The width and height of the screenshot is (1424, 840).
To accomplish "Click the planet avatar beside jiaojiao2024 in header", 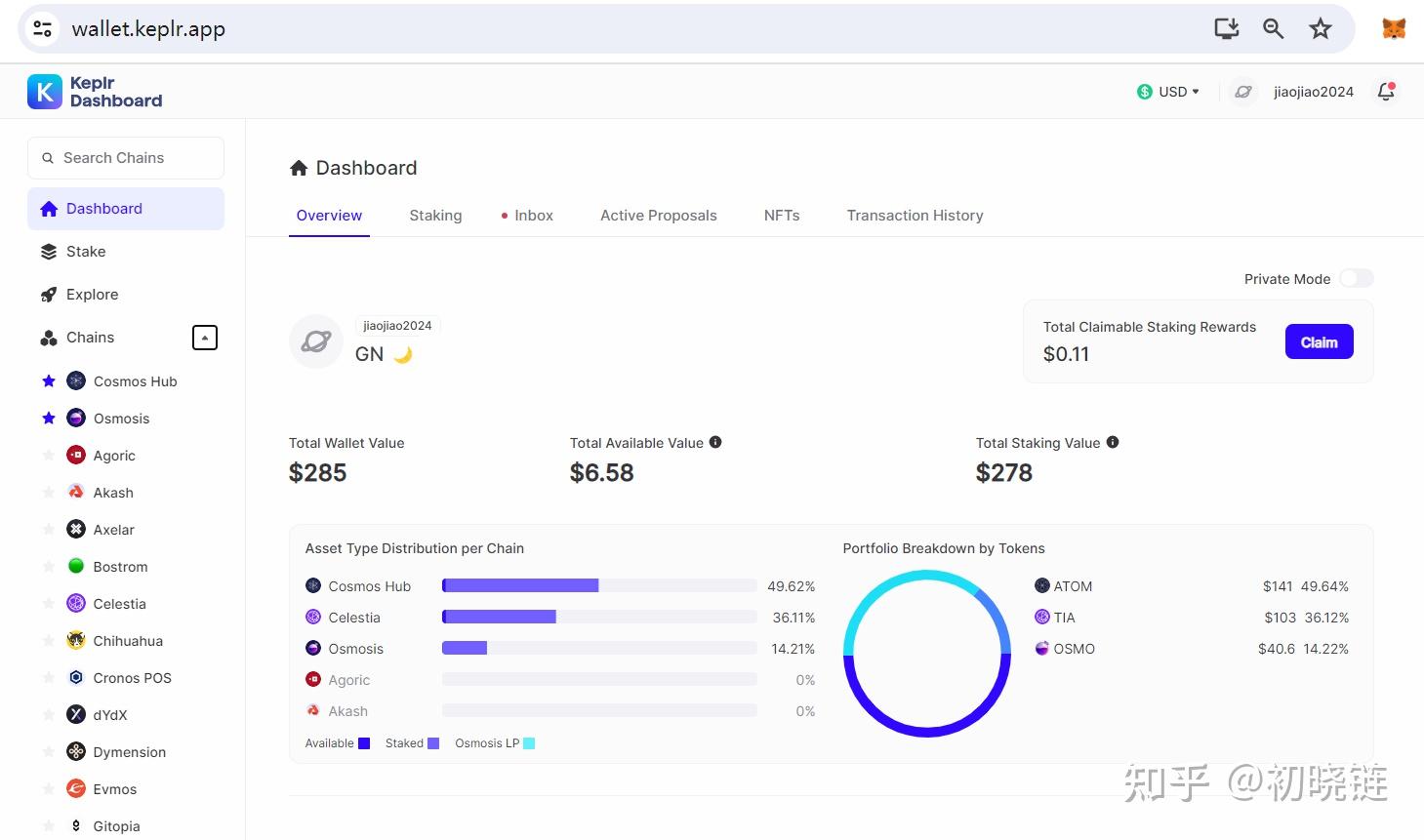I will [1242, 92].
